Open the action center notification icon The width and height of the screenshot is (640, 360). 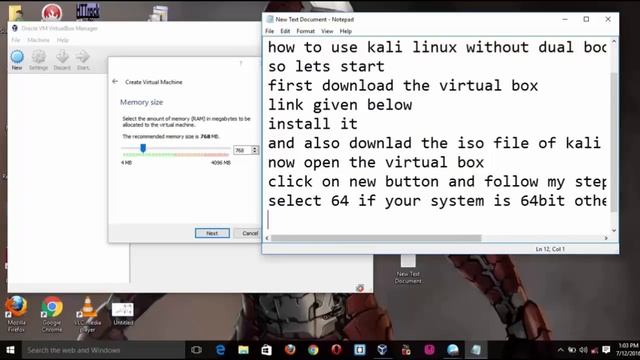pos(606,350)
